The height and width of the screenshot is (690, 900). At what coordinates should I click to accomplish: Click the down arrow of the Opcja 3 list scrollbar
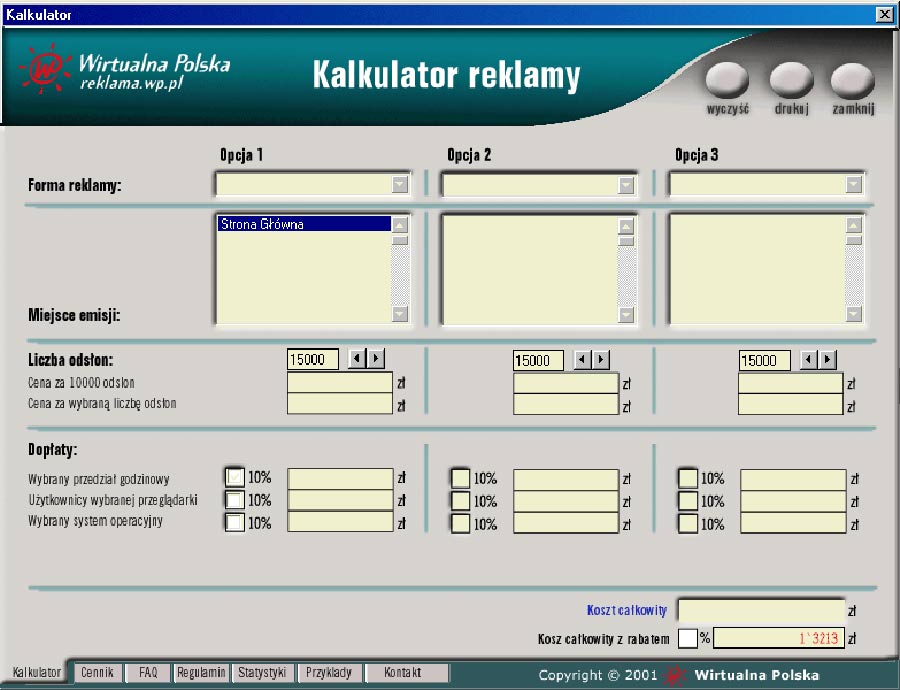pyautogui.click(x=854, y=313)
